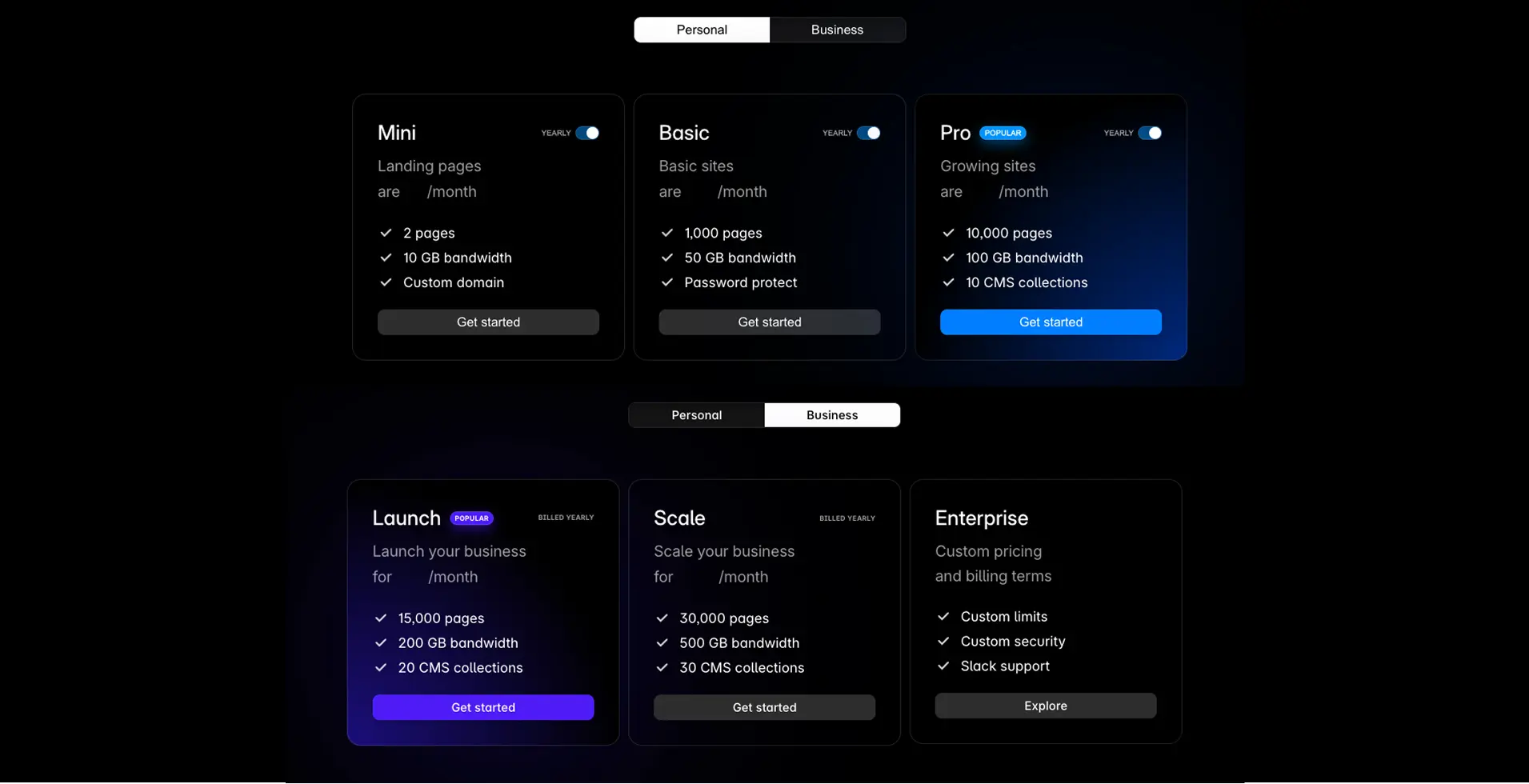The width and height of the screenshot is (1529, 784).
Task: Click the Pro plan title
Action: click(955, 133)
